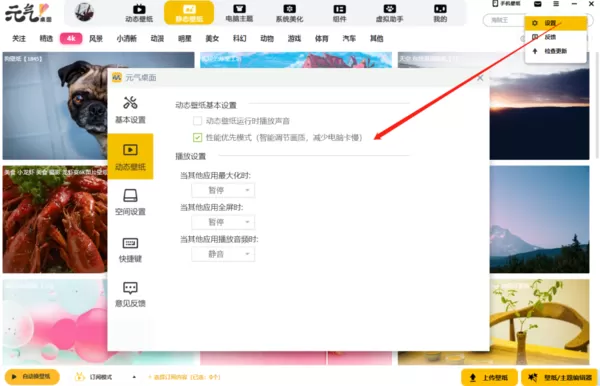Switch to the 小清新 category tab

127,38
